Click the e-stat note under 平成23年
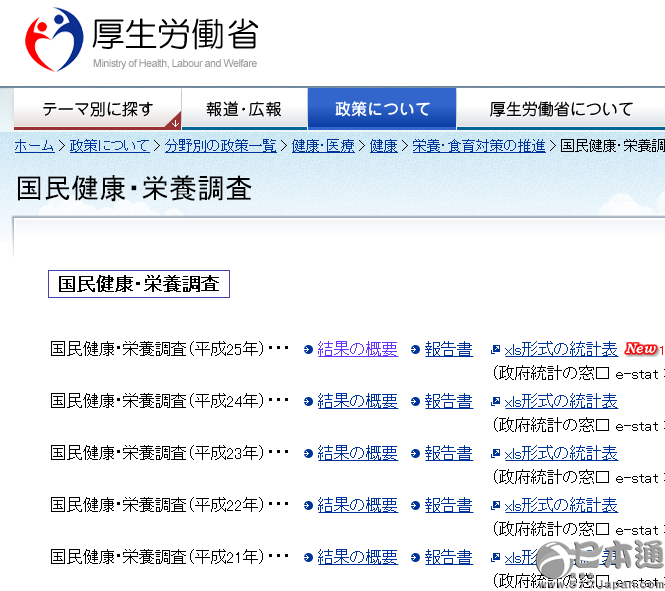Viewport: 665px width, 591px height. 578,478
